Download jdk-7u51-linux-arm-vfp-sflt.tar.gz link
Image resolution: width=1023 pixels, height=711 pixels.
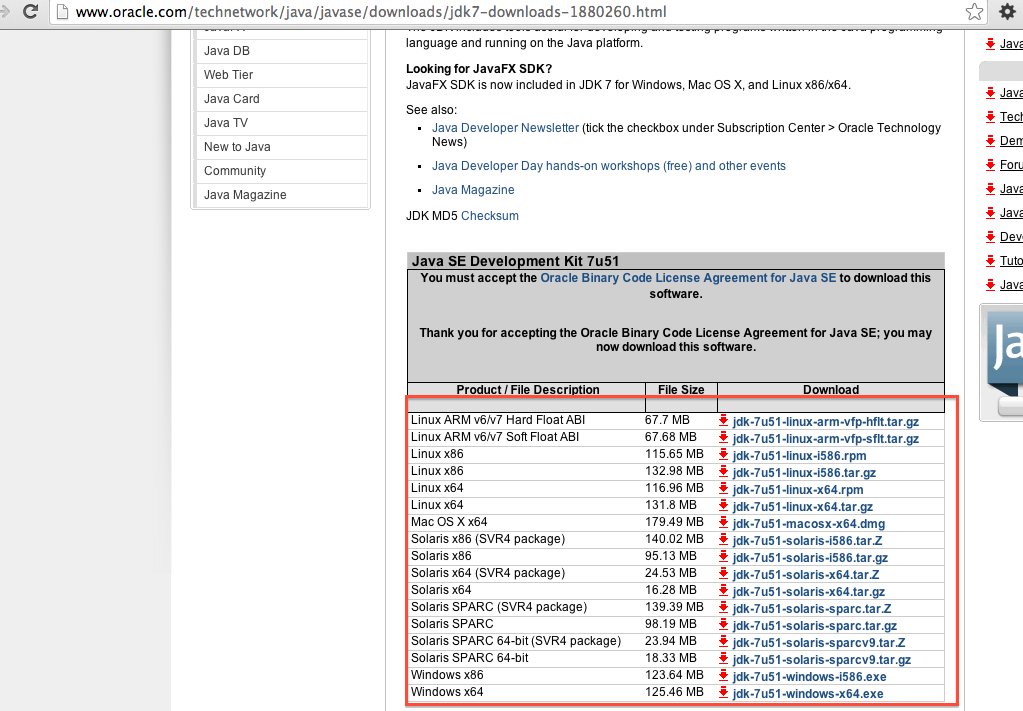coord(825,439)
